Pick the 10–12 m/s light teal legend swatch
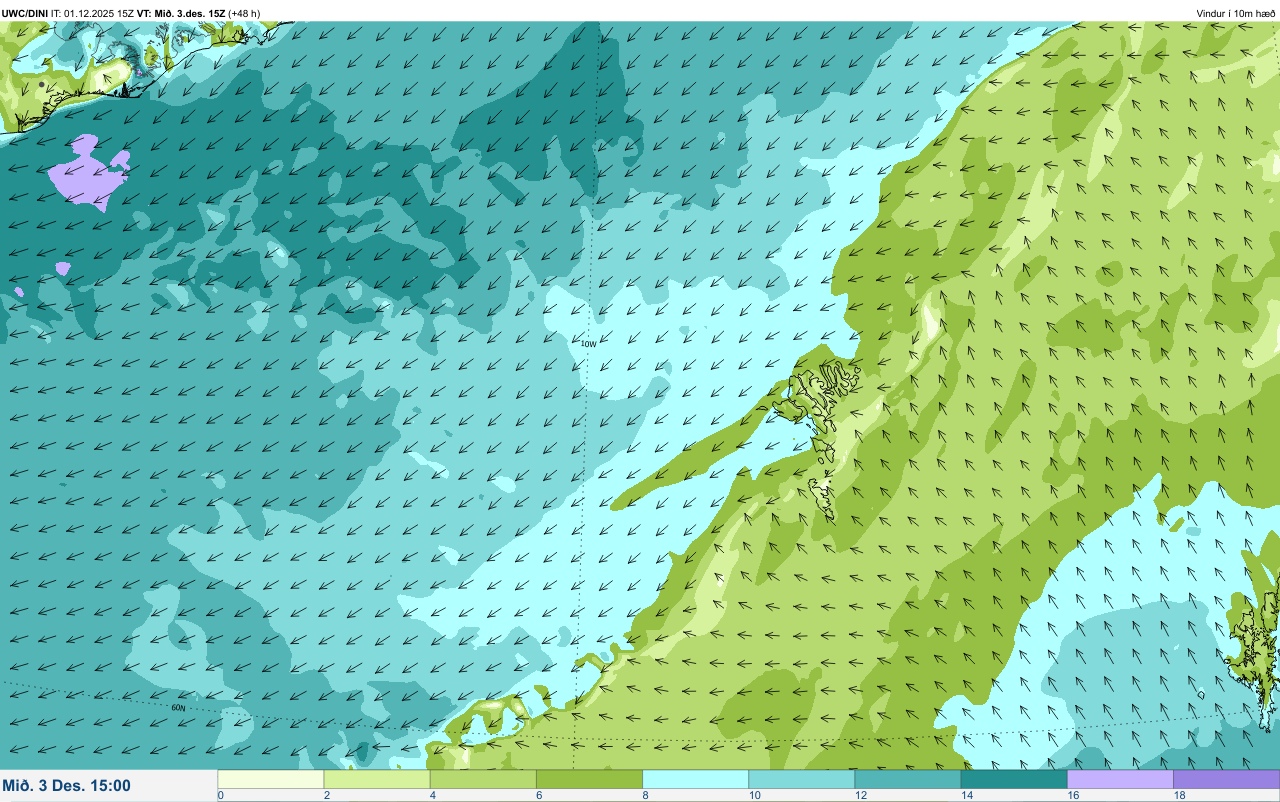Viewport: 1280px width, 802px height. pyautogui.click(x=801, y=779)
